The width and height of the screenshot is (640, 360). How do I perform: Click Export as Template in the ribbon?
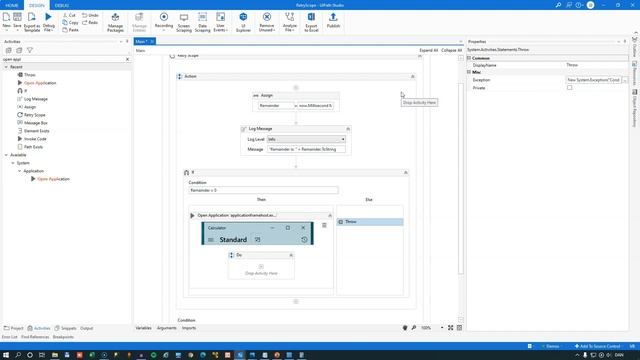[32, 22]
